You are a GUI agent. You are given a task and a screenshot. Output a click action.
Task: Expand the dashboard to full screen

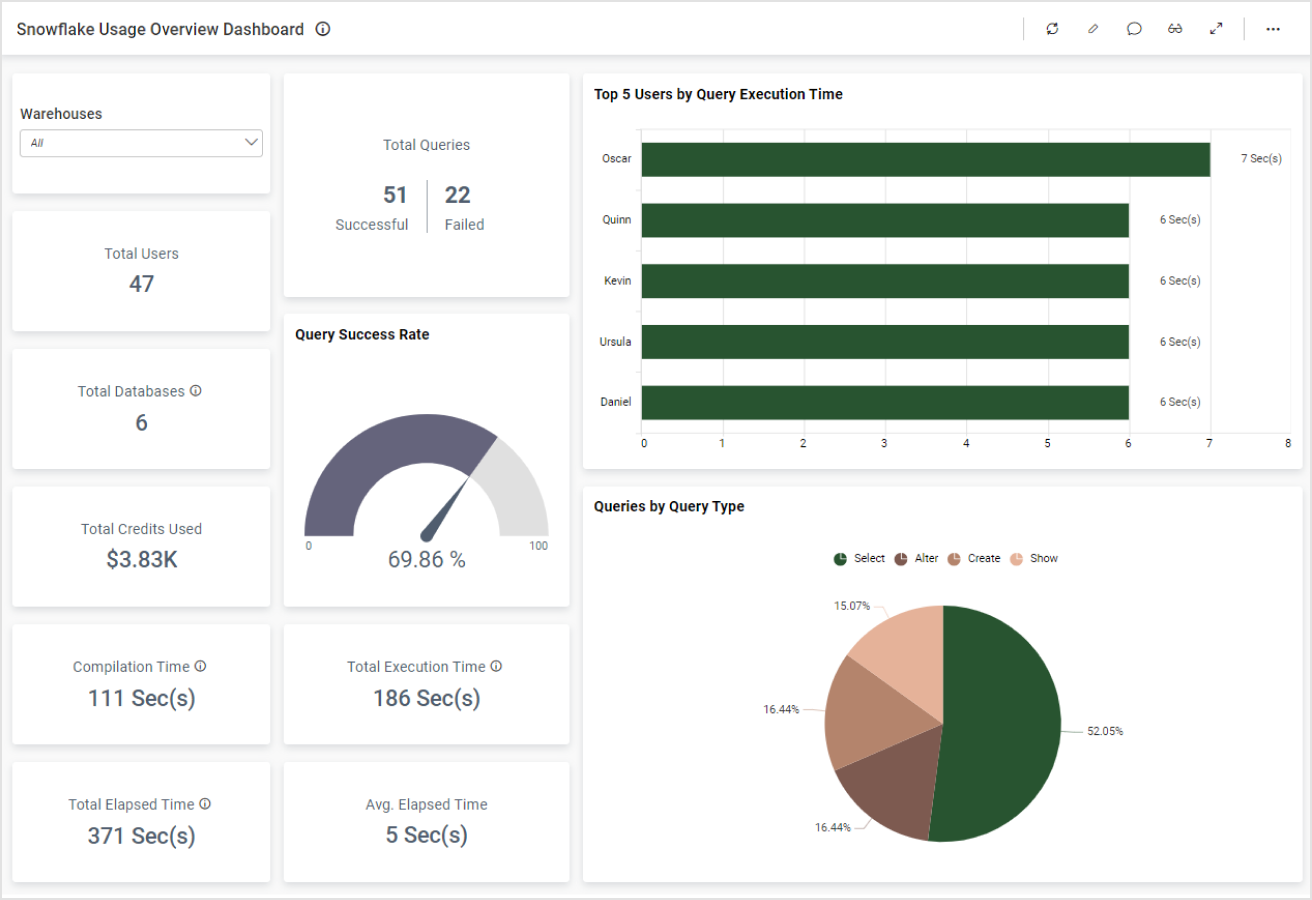point(1216,29)
